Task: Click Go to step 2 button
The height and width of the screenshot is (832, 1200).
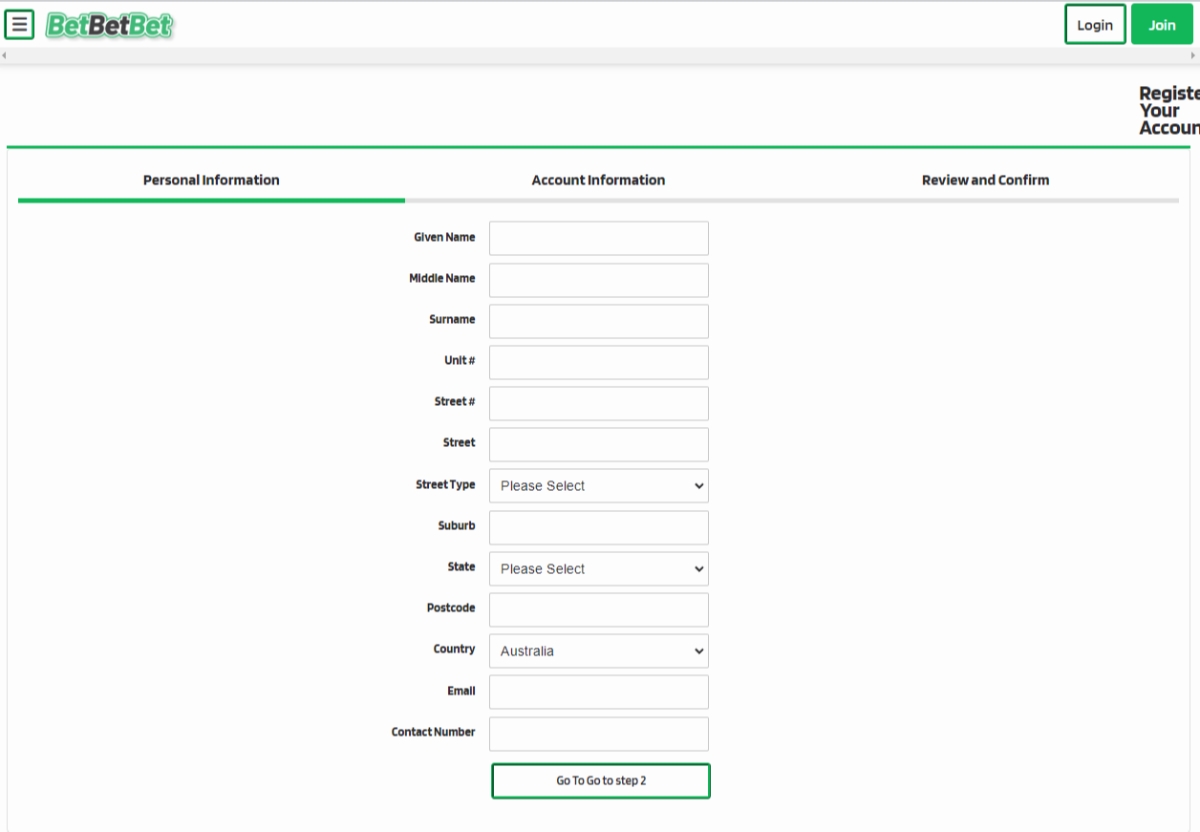Action: click(x=601, y=781)
